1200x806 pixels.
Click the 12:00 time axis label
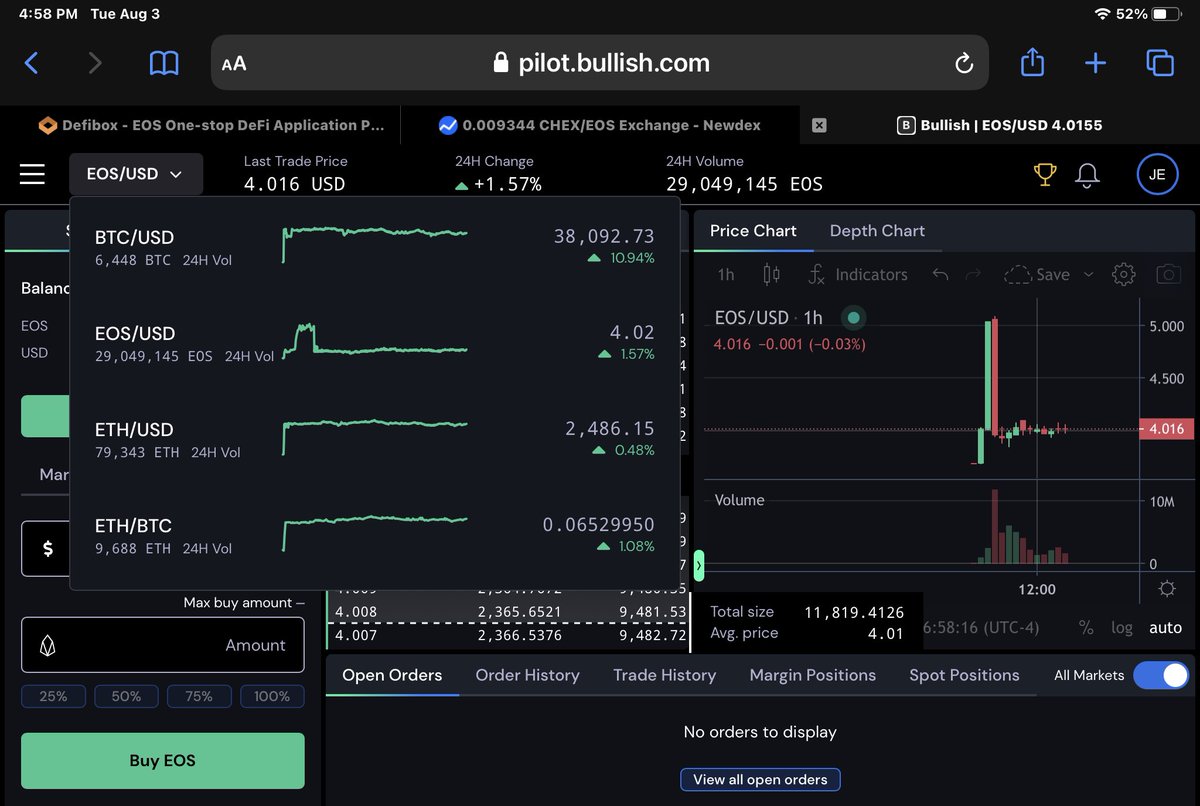pyautogui.click(x=1037, y=589)
